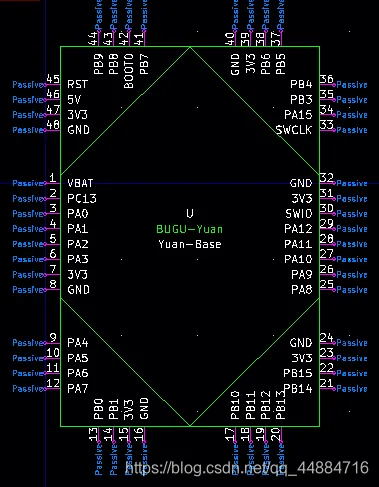Screen dimensions: 379x487
Task: Click the vertical PB6 pin label
Action: [x=265, y=64]
